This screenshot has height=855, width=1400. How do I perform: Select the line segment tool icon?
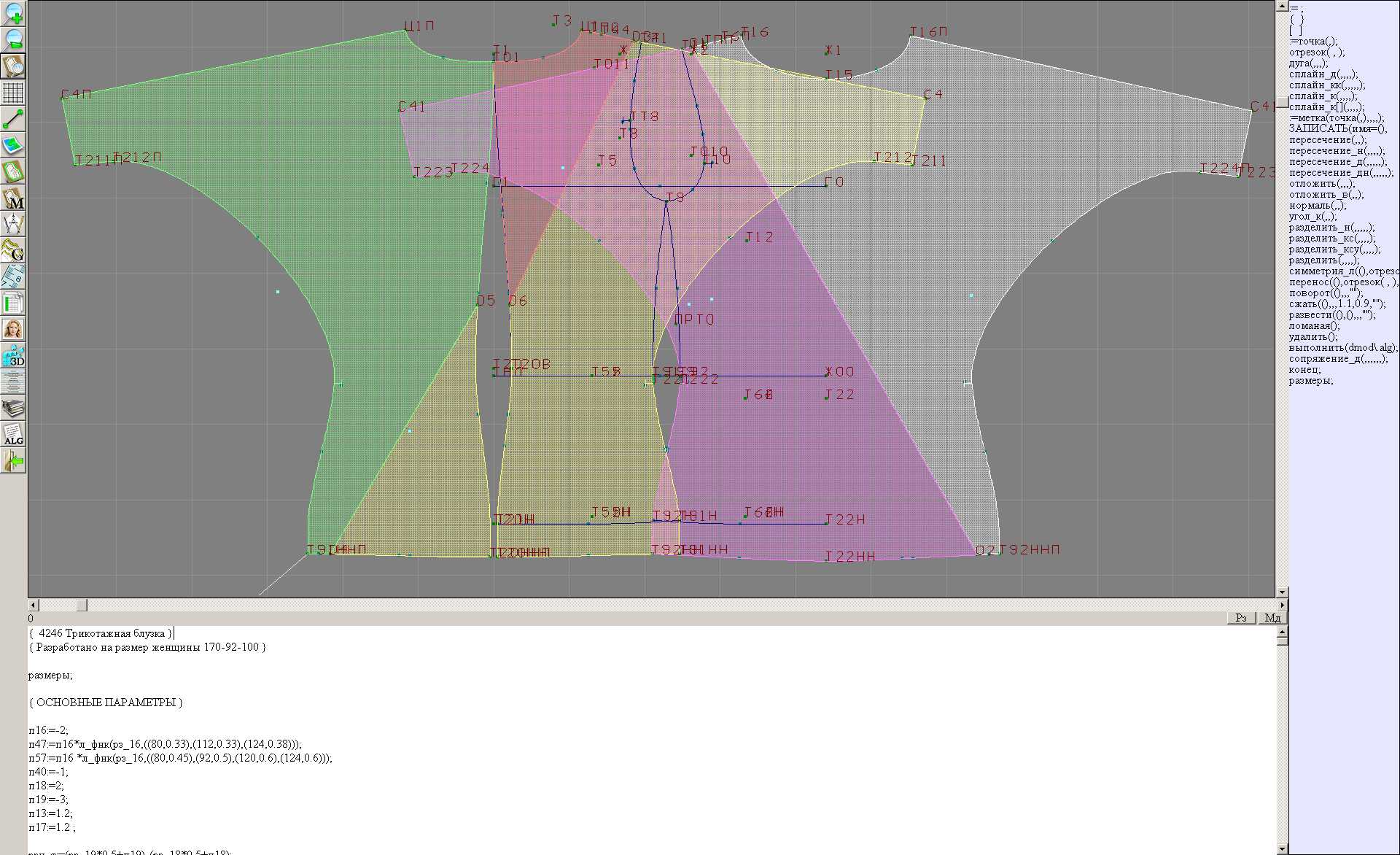coord(13,119)
